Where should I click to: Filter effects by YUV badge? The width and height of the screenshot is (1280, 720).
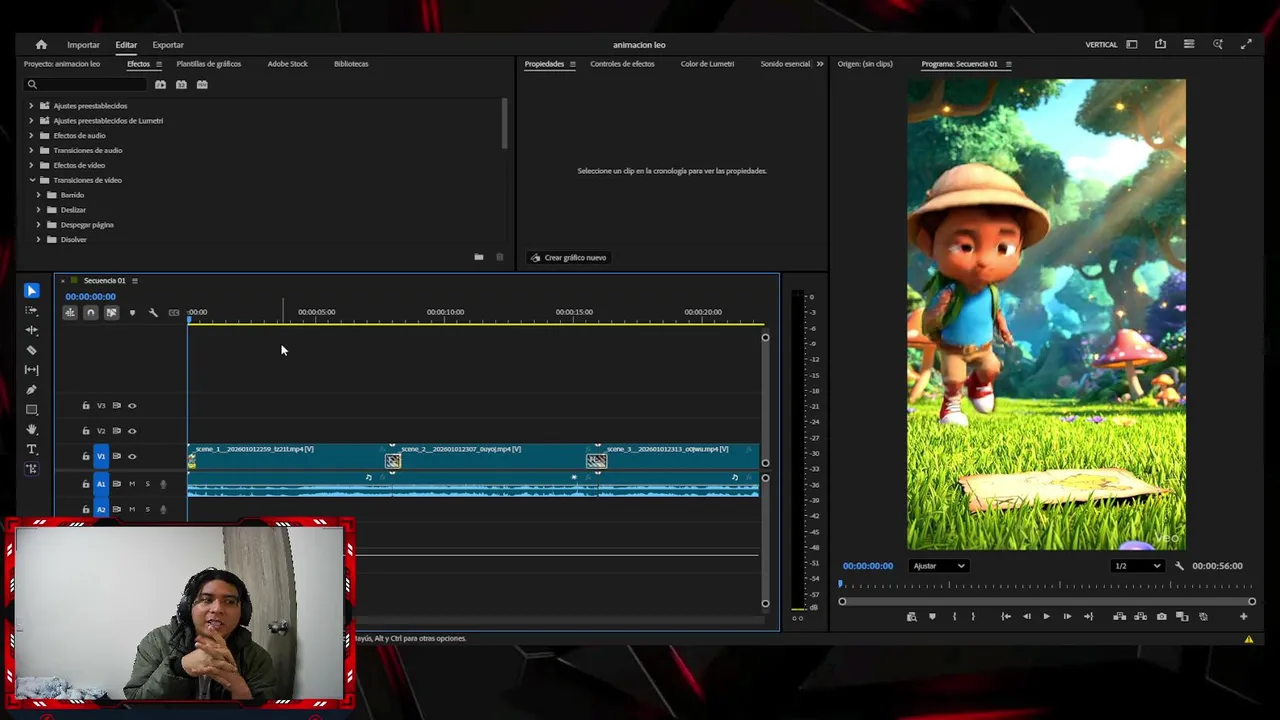202,85
